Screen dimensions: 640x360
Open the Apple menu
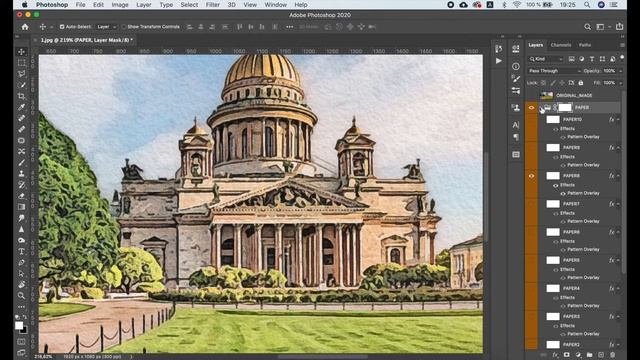pos(24,5)
